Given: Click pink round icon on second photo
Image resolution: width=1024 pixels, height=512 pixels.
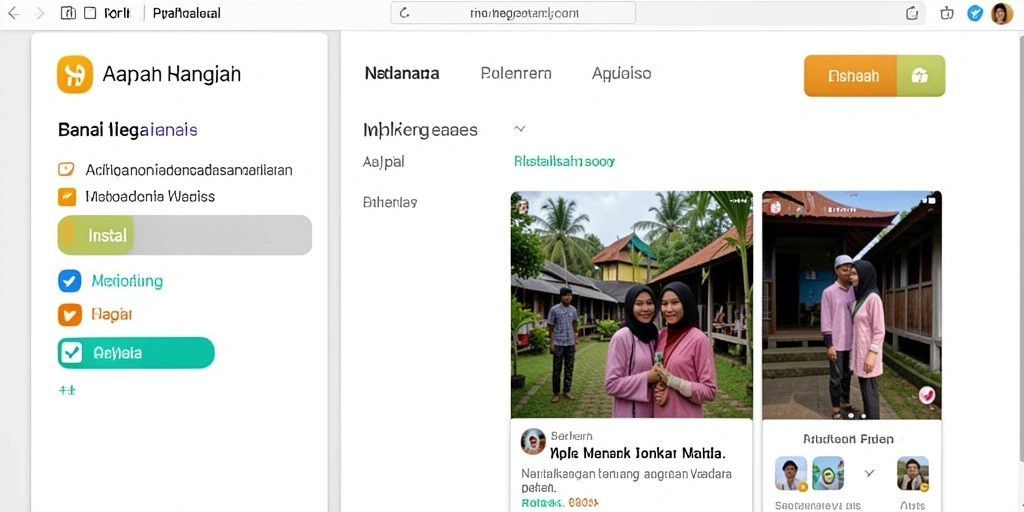Looking at the screenshot, I should pyautogui.click(x=927, y=394).
